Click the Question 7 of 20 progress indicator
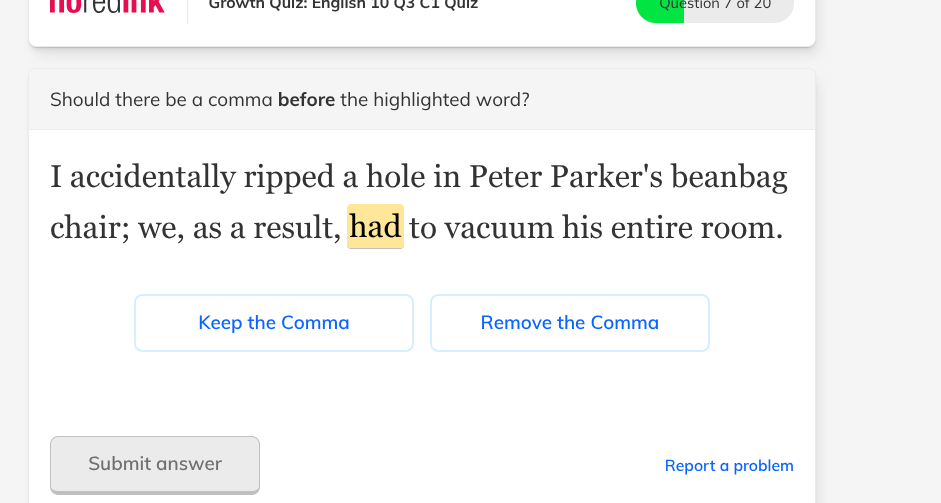Viewport: 941px width, 503px height. click(715, 6)
